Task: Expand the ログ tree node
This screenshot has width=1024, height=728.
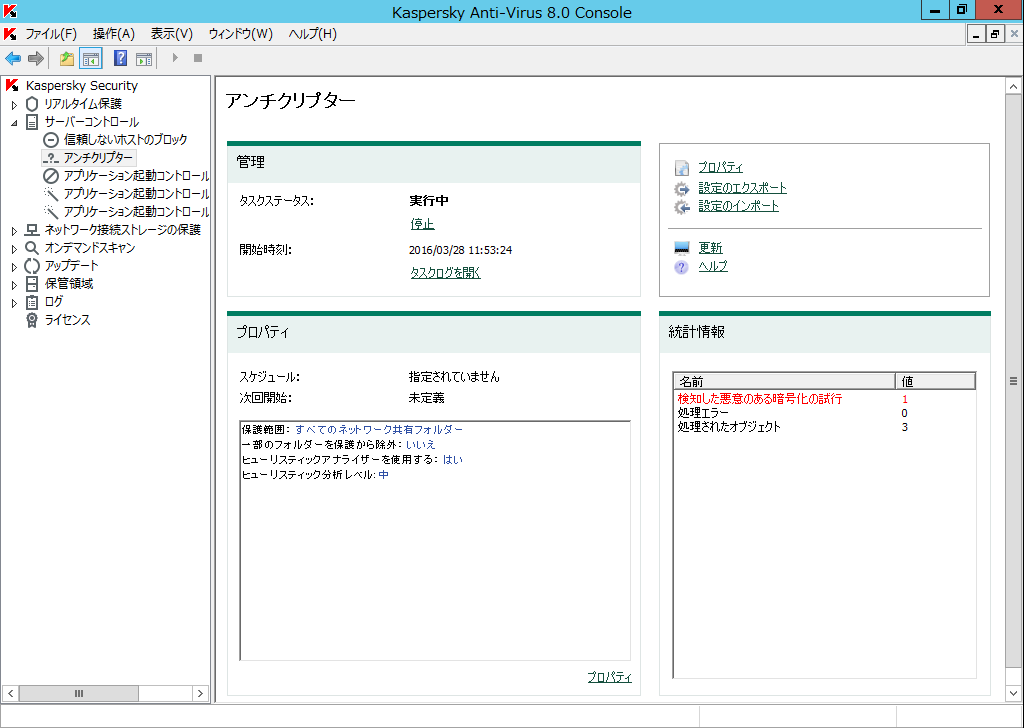Action: (x=14, y=302)
